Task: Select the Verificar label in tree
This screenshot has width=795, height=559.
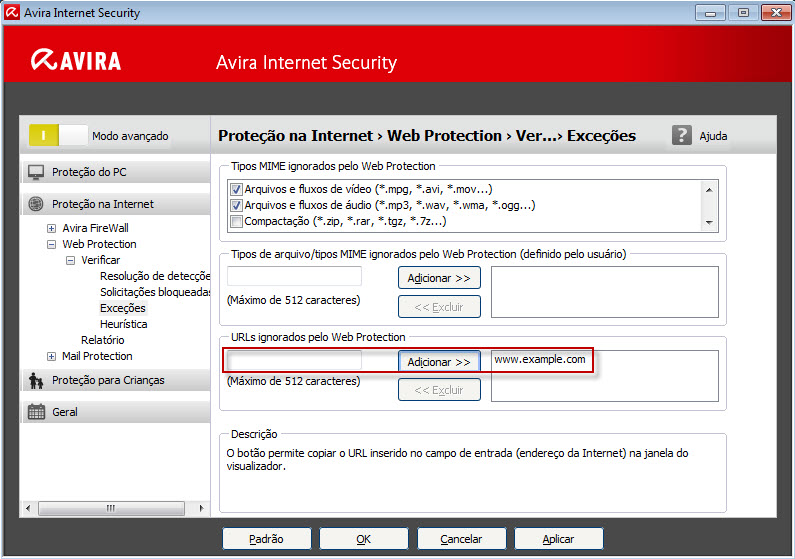Action: 100,260
